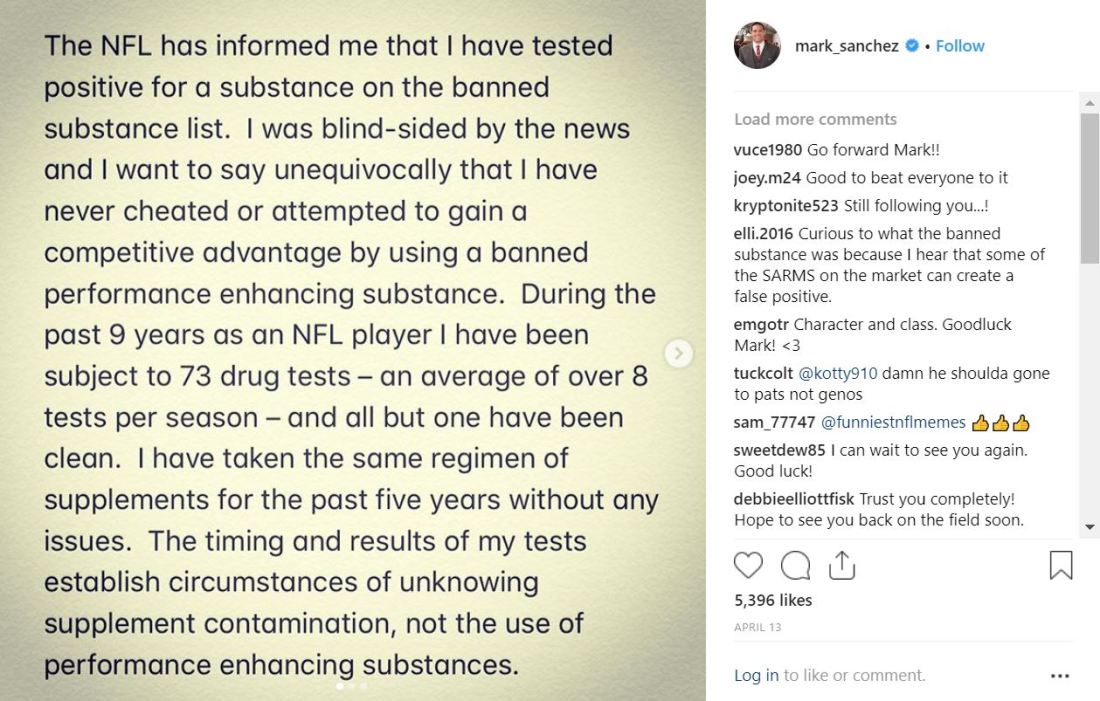Click the heart like icon
This screenshot has height=701, width=1100.
(748, 566)
